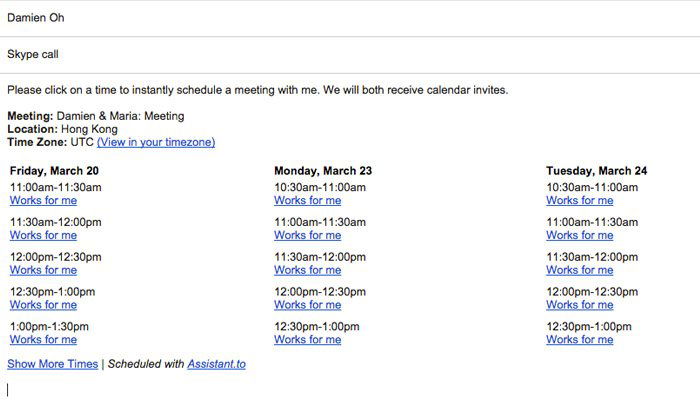Select Tuesday 12:00pm-12:30pm 'Works for me'
700x400 pixels.
click(579, 305)
